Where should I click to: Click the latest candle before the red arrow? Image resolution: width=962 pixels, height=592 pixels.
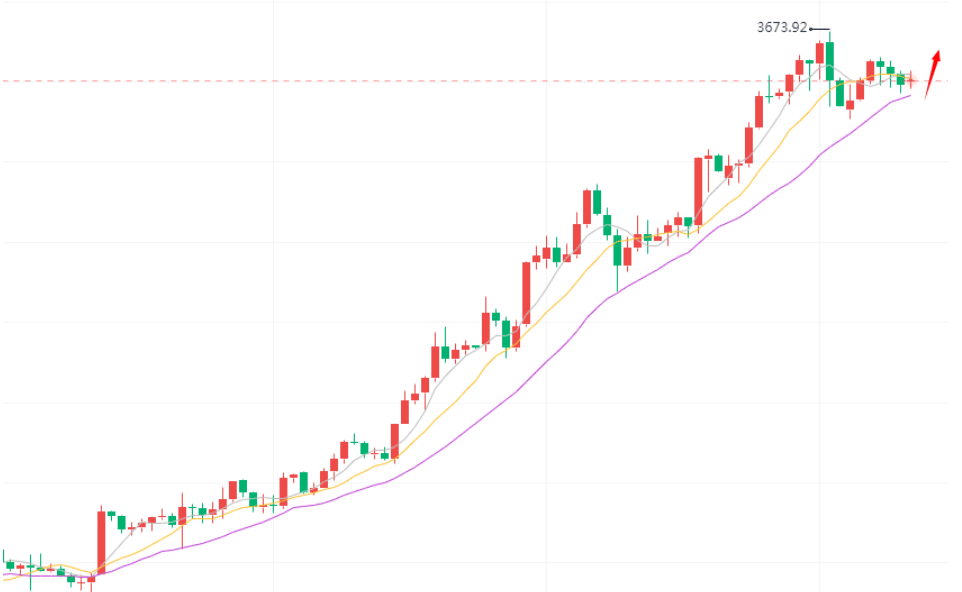tap(910, 79)
